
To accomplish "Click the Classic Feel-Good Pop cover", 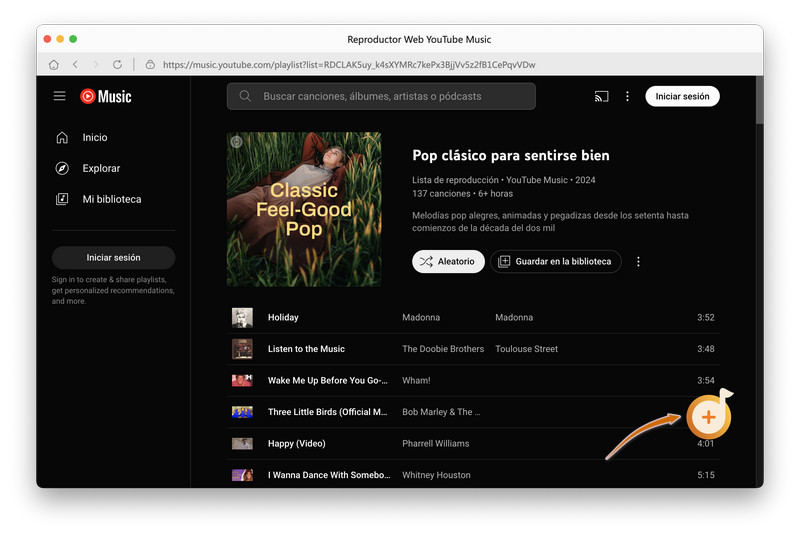I will click(304, 209).
